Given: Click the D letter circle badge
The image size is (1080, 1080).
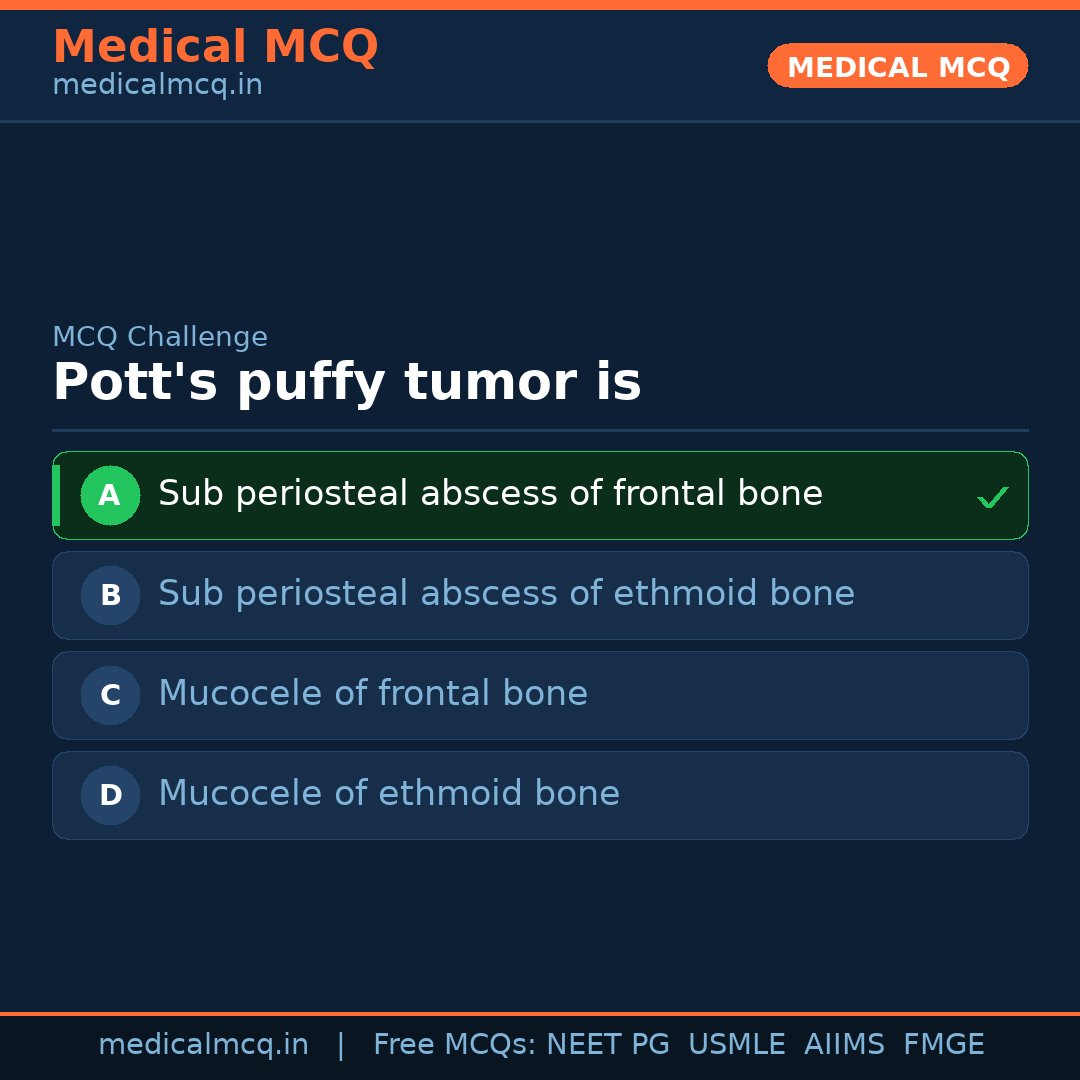Looking at the screenshot, I should pos(110,795).
